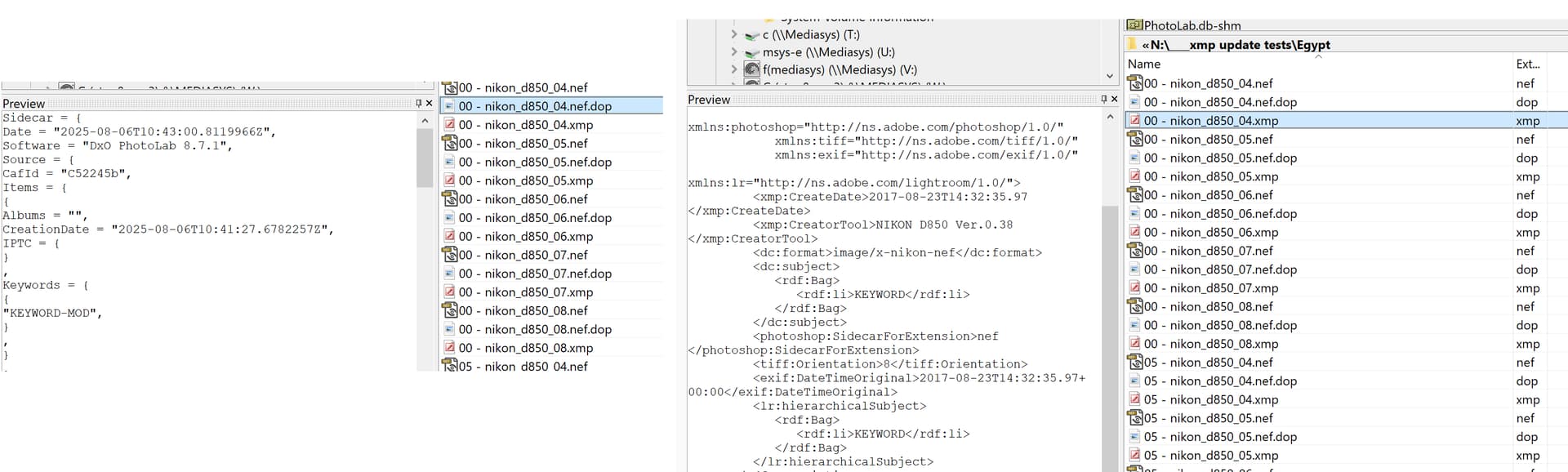Expand the msys-e (\\Mediasys) (U:) drive node
The width and height of the screenshot is (1568, 472).
pos(734,52)
